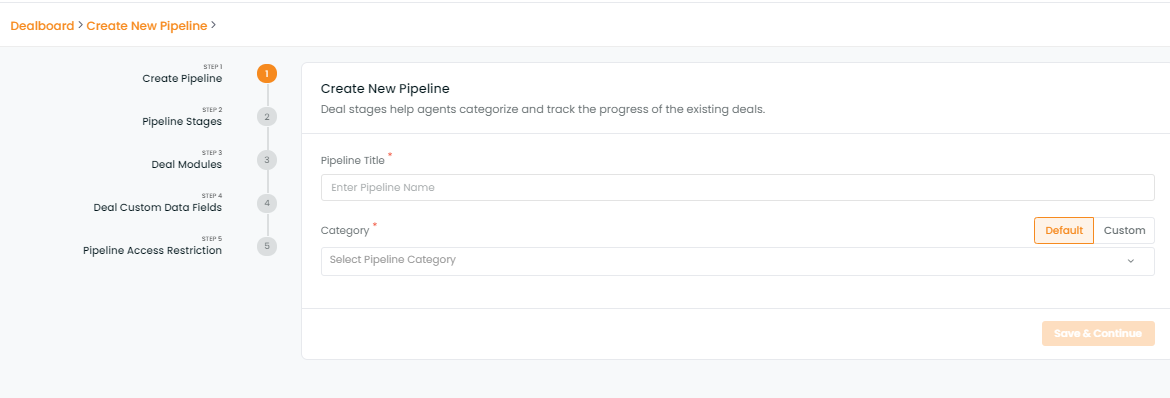Focus the Enter Pipeline Name field
The width and height of the screenshot is (1170, 398).
(738, 187)
